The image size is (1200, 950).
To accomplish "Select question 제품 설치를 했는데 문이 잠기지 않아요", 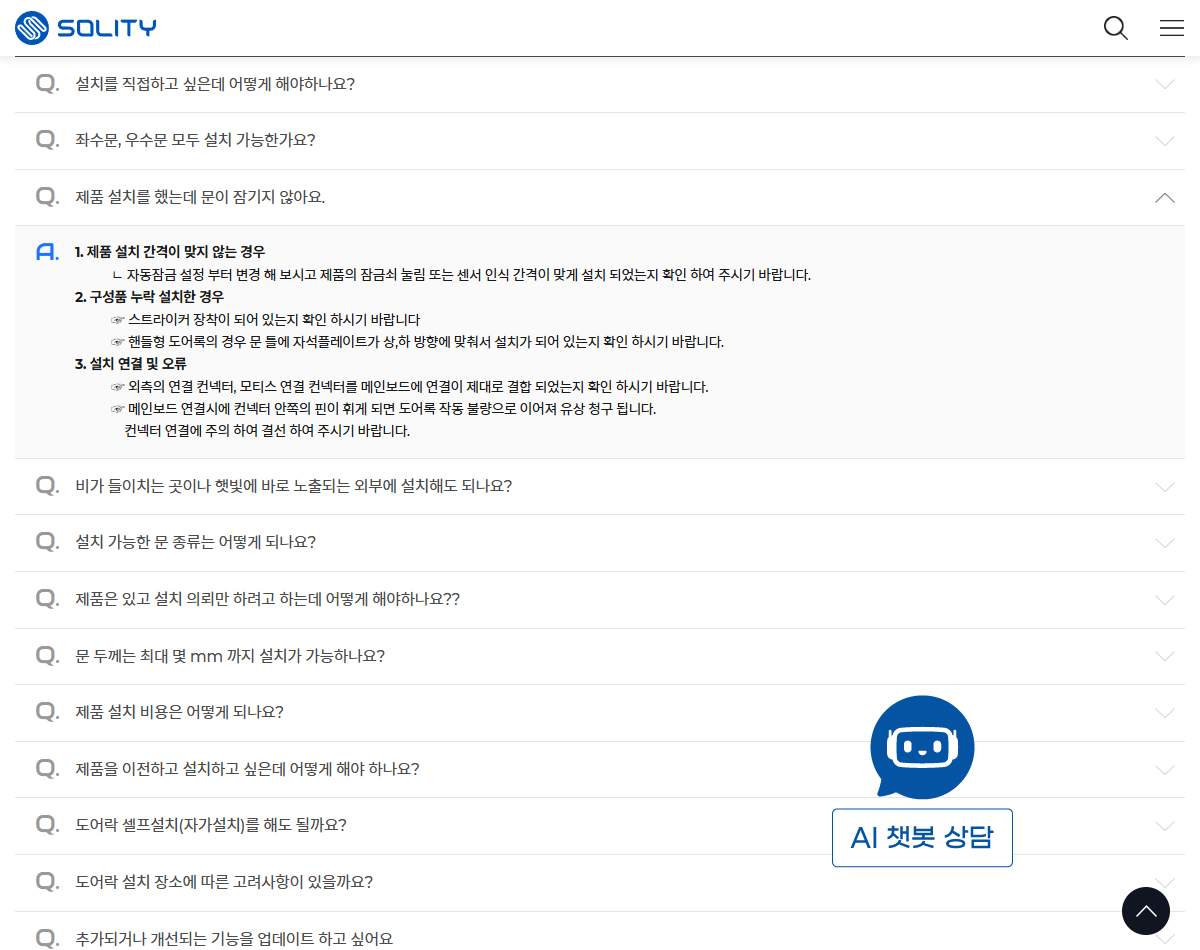I will [200, 197].
